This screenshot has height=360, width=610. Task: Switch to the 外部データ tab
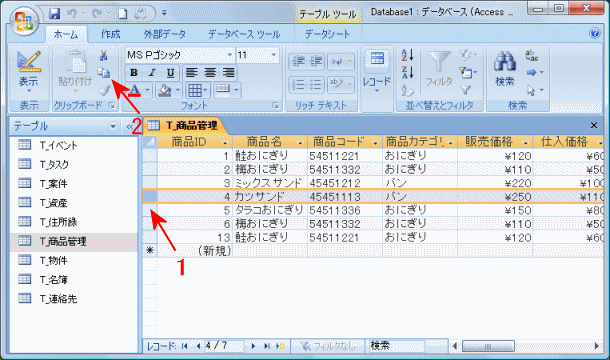pos(165,34)
